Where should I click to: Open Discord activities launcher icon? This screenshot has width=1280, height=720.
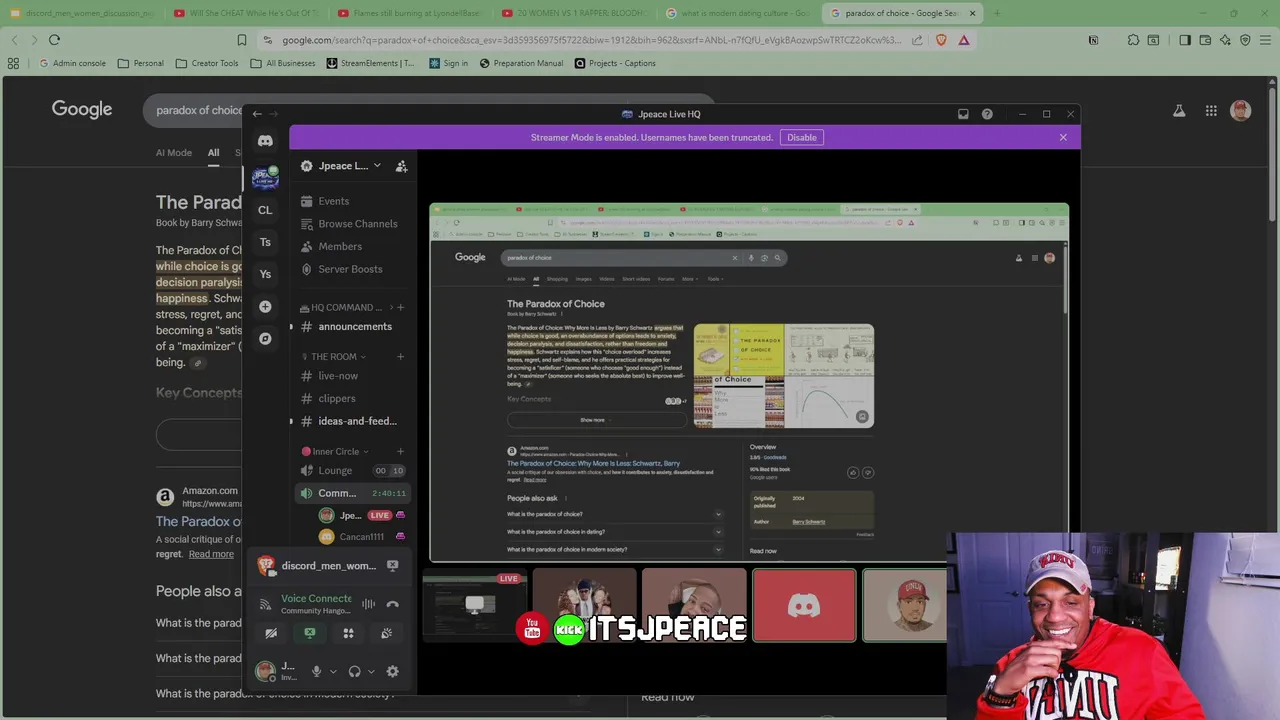(348, 633)
